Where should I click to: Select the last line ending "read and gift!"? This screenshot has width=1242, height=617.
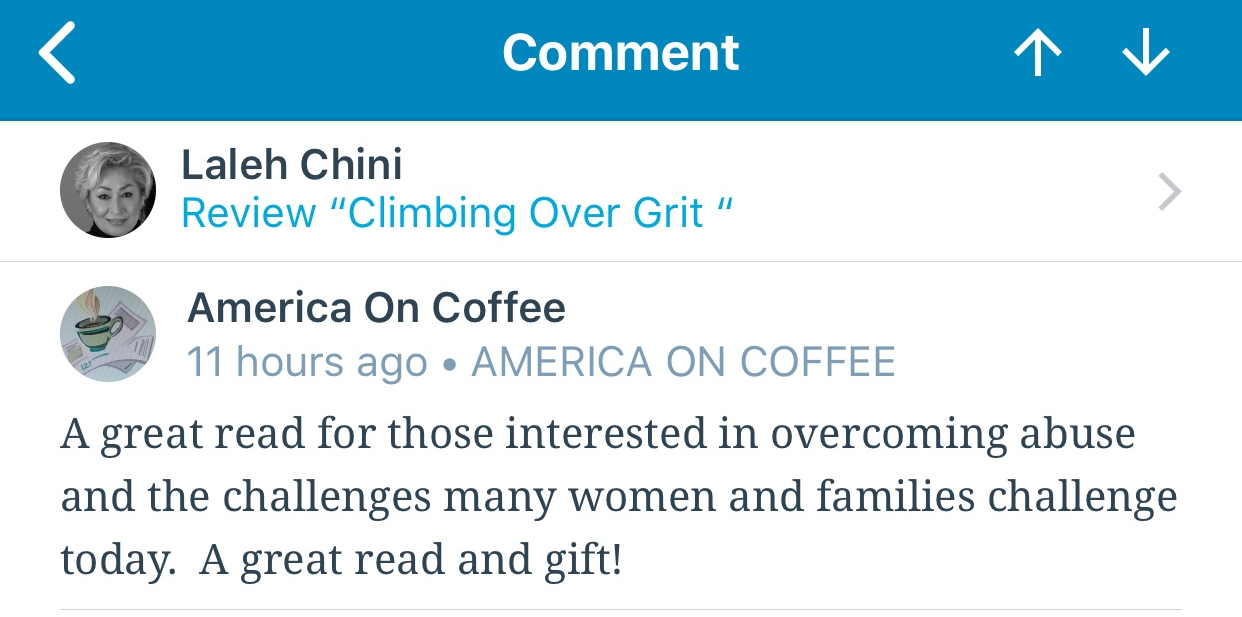coord(341,560)
